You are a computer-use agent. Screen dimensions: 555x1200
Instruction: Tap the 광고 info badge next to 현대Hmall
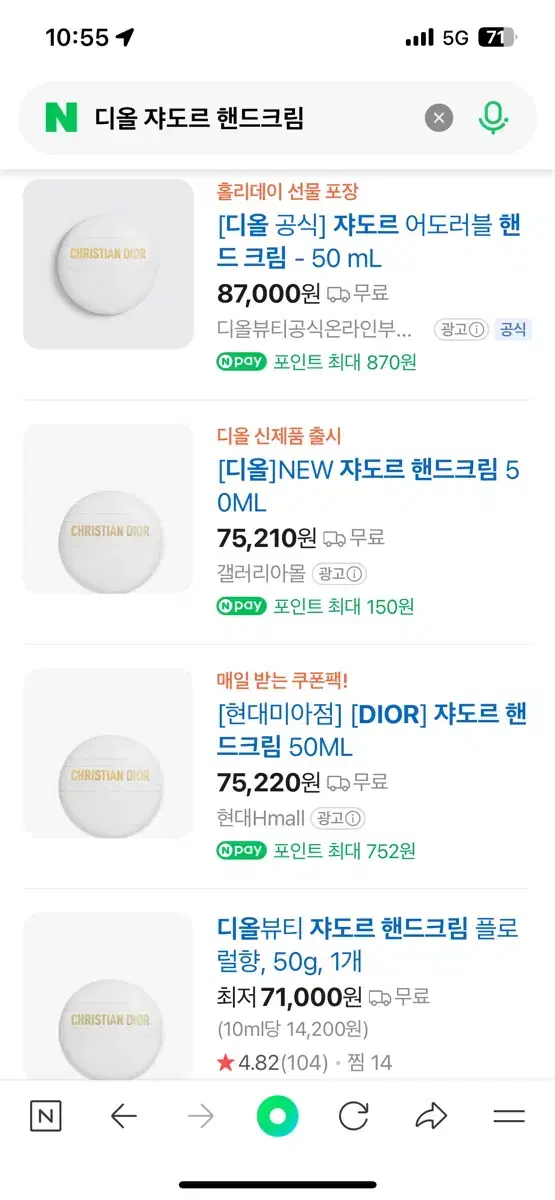(337, 817)
